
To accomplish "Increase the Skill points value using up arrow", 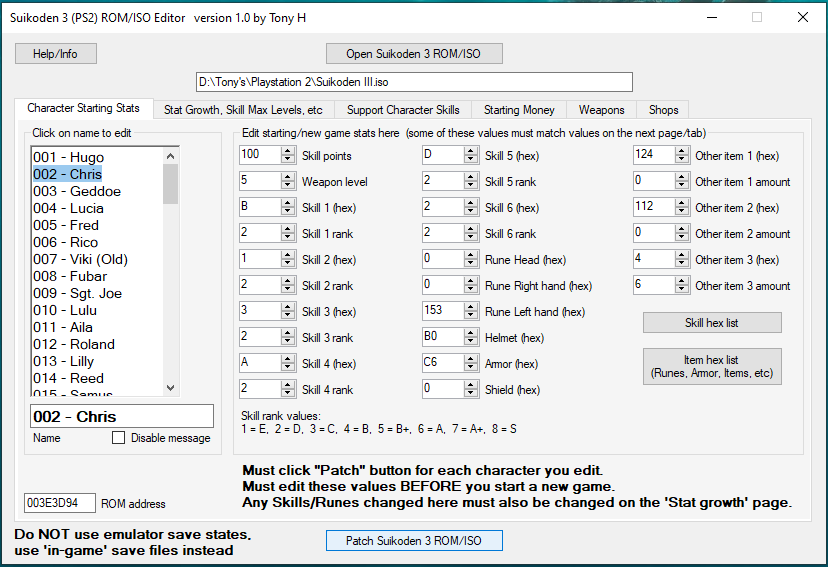I will [x=289, y=151].
